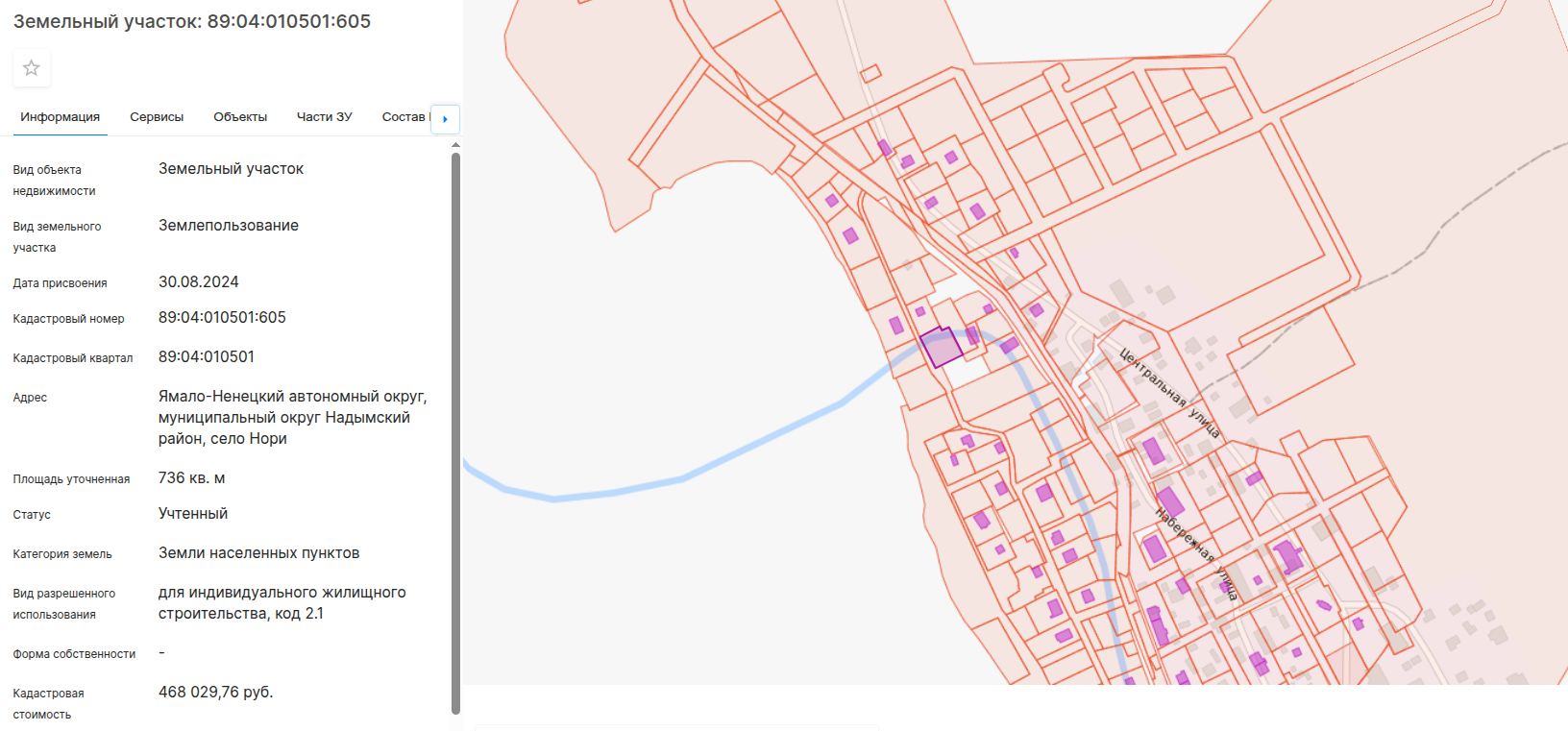Click the info panel vertical scrollbar
Screen dimensions: 1568x731
(455, 432)
